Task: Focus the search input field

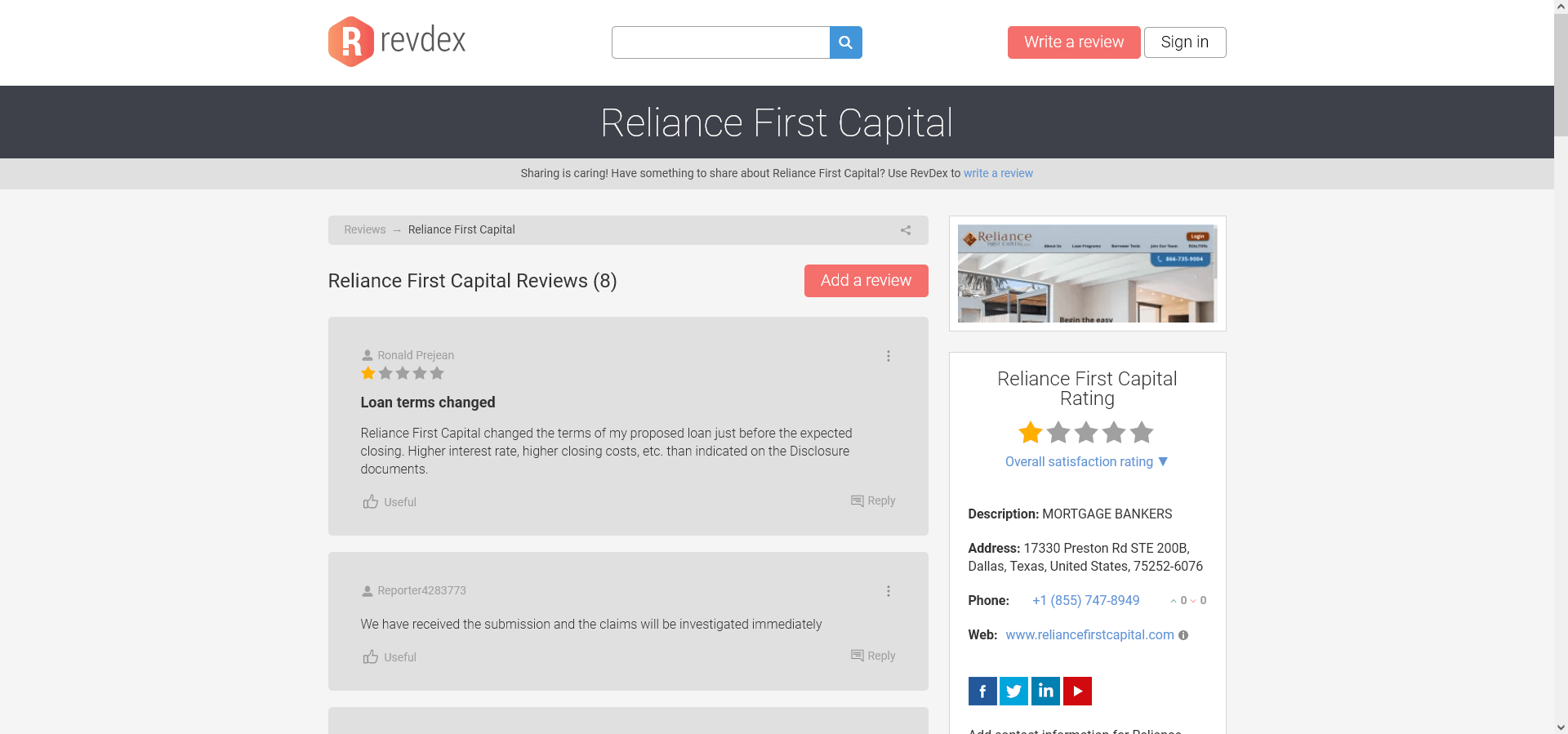Action: [x=720, y=42]
